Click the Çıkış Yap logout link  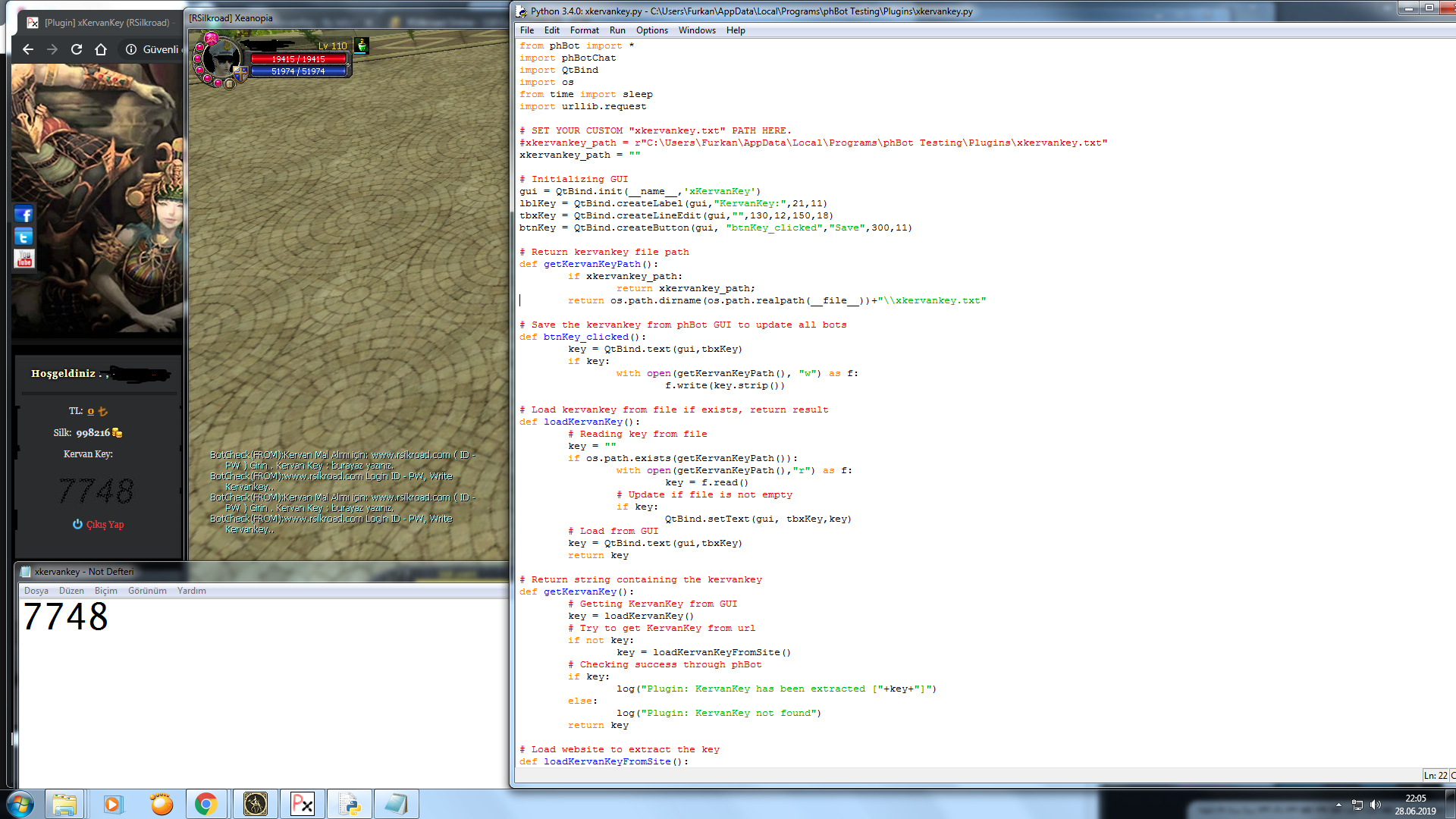coord(105,524)
